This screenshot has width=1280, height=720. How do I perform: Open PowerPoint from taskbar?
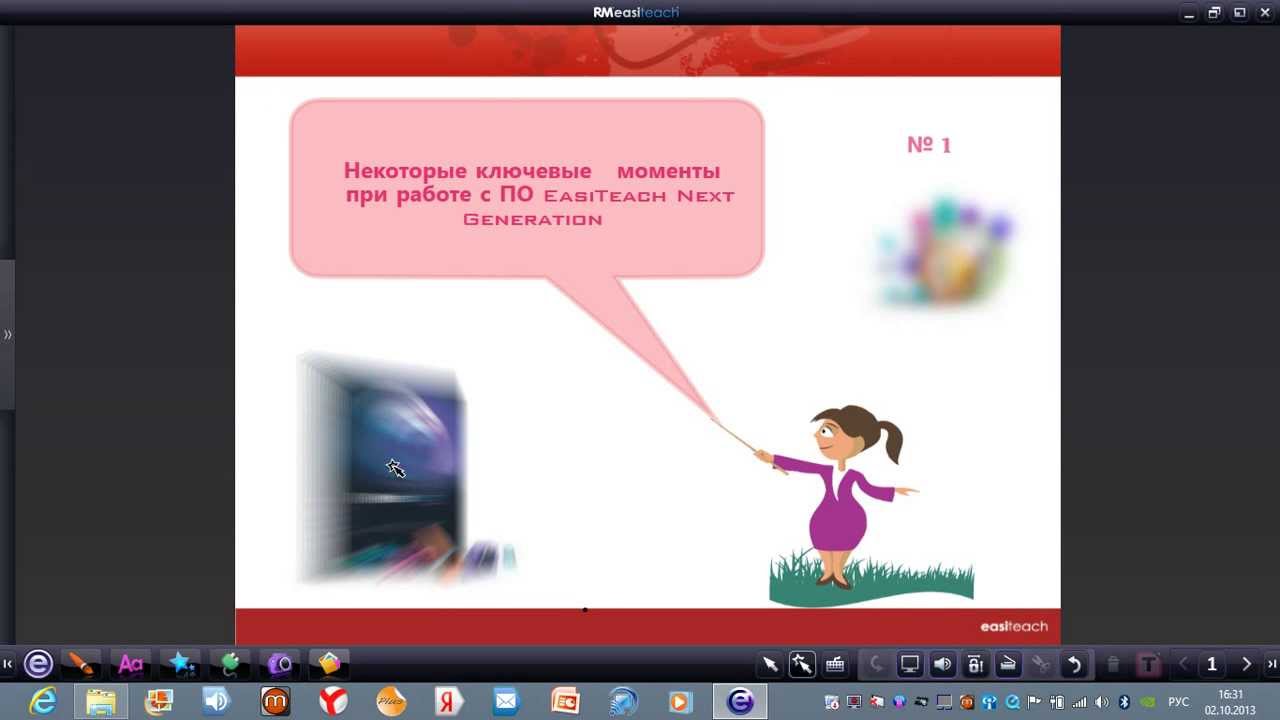pyautogui.click(x=564, y=702)
